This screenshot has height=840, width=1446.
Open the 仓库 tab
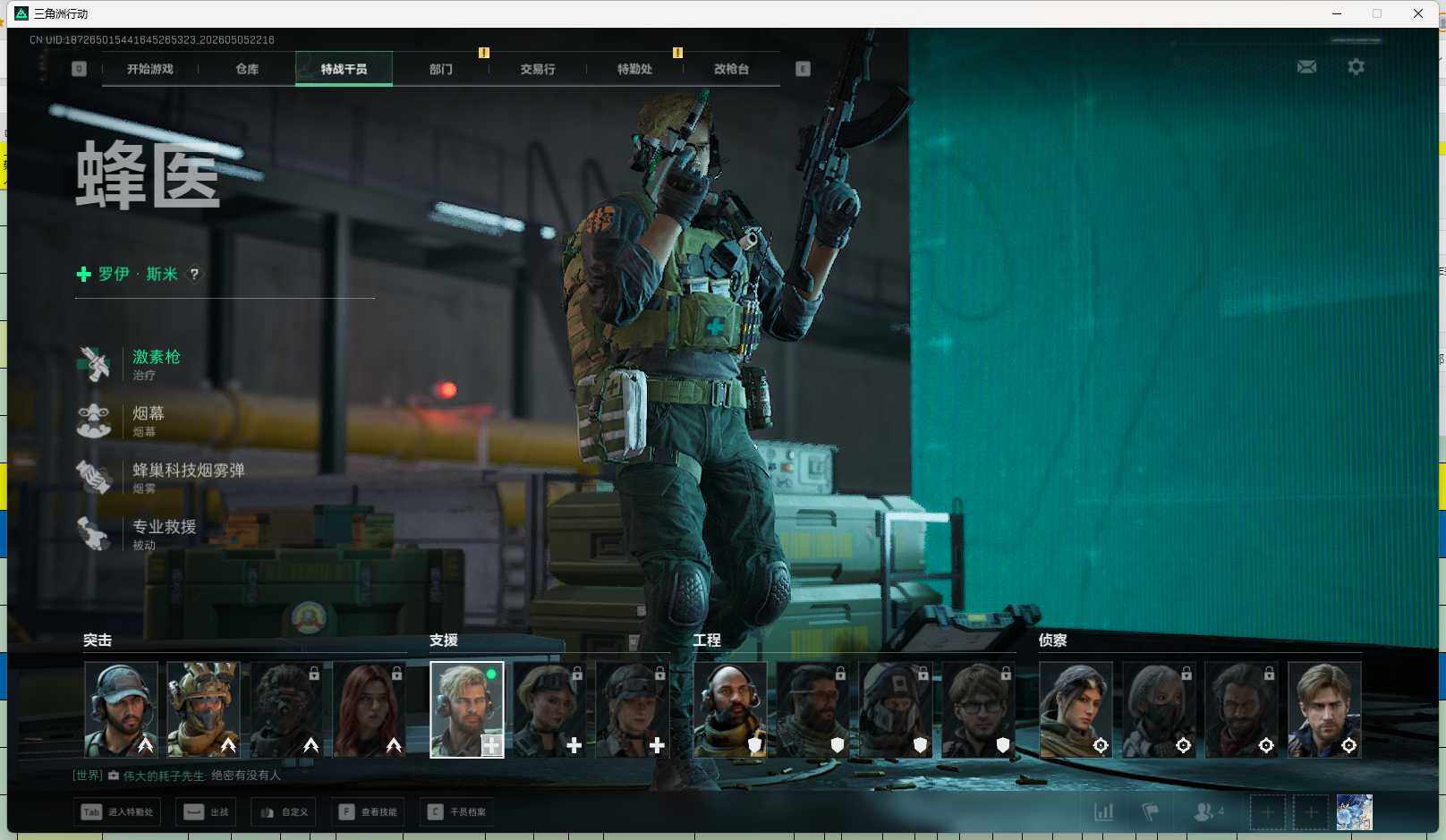pos(247,69)
